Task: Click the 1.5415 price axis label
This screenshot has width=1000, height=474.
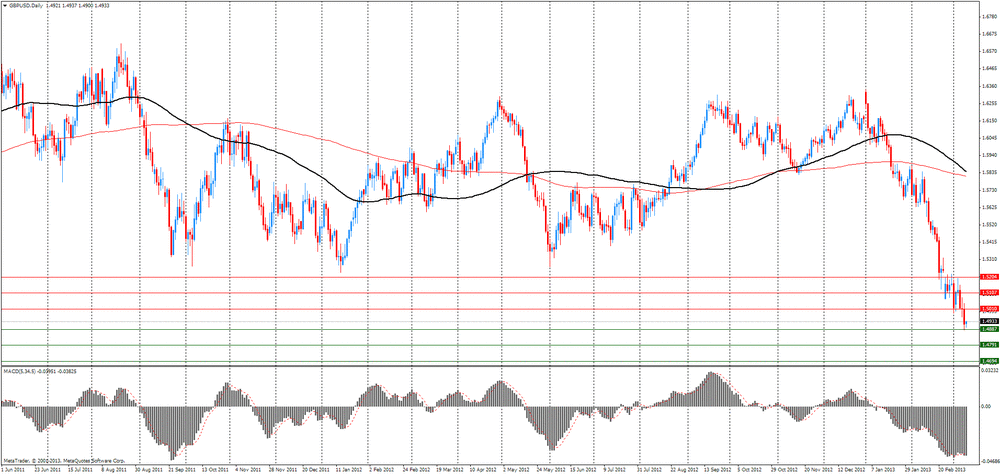Action: [990, 242]
